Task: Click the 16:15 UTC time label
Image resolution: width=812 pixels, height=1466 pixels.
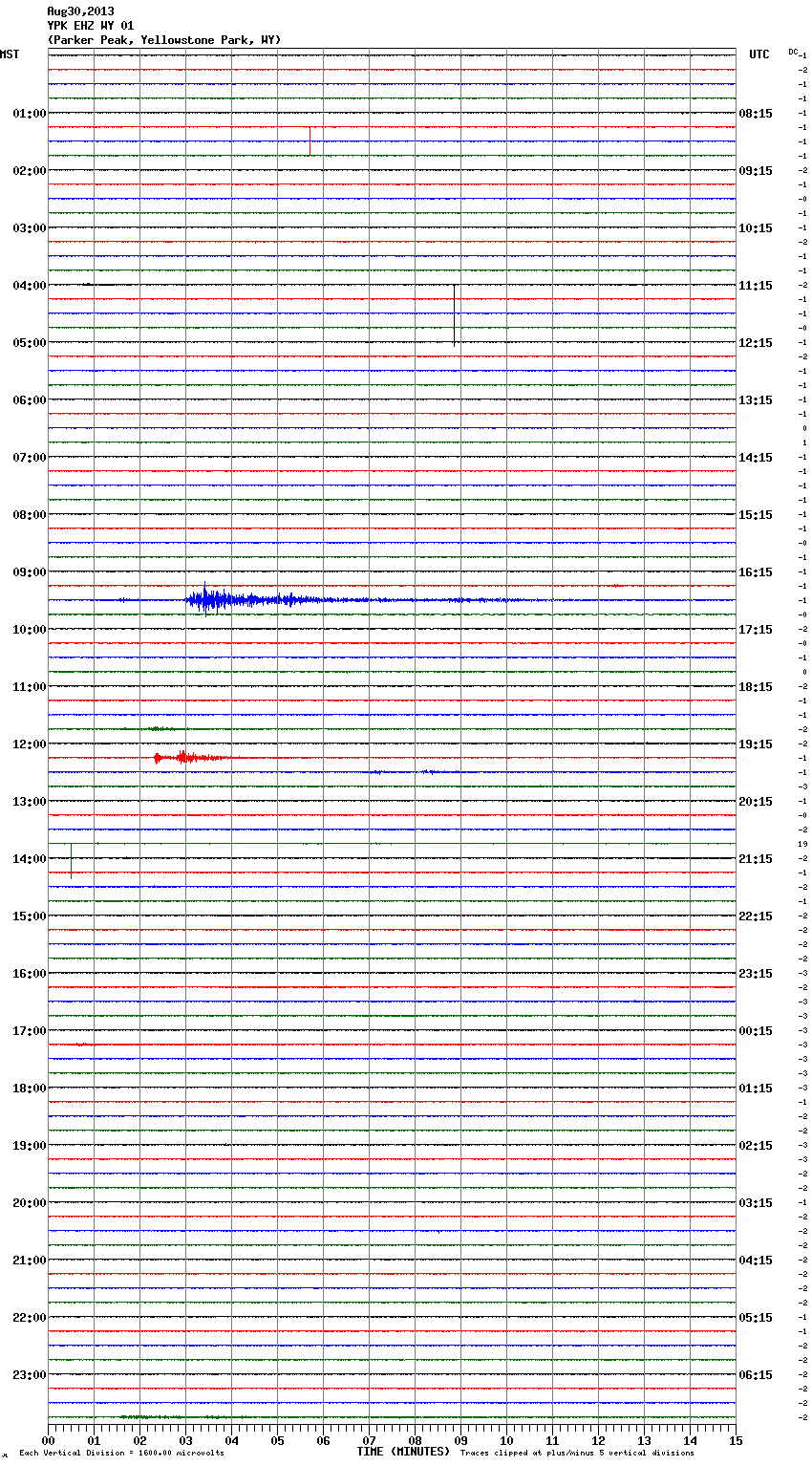Action: [x=756, y=571]
